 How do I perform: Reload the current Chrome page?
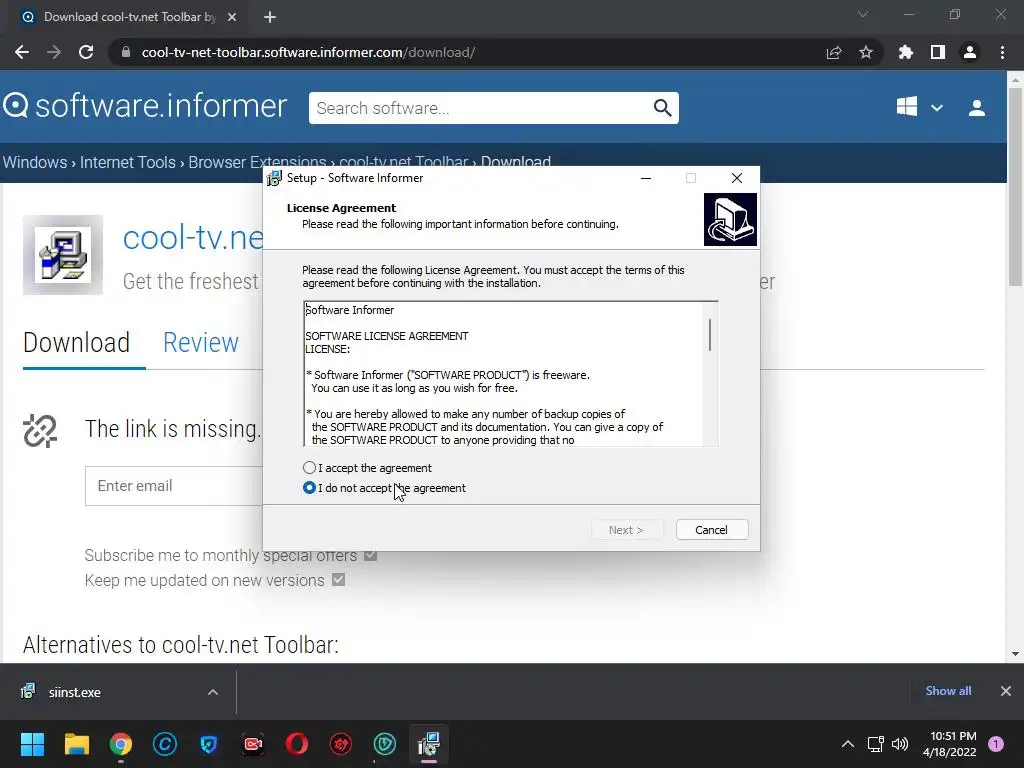[86, 52]
